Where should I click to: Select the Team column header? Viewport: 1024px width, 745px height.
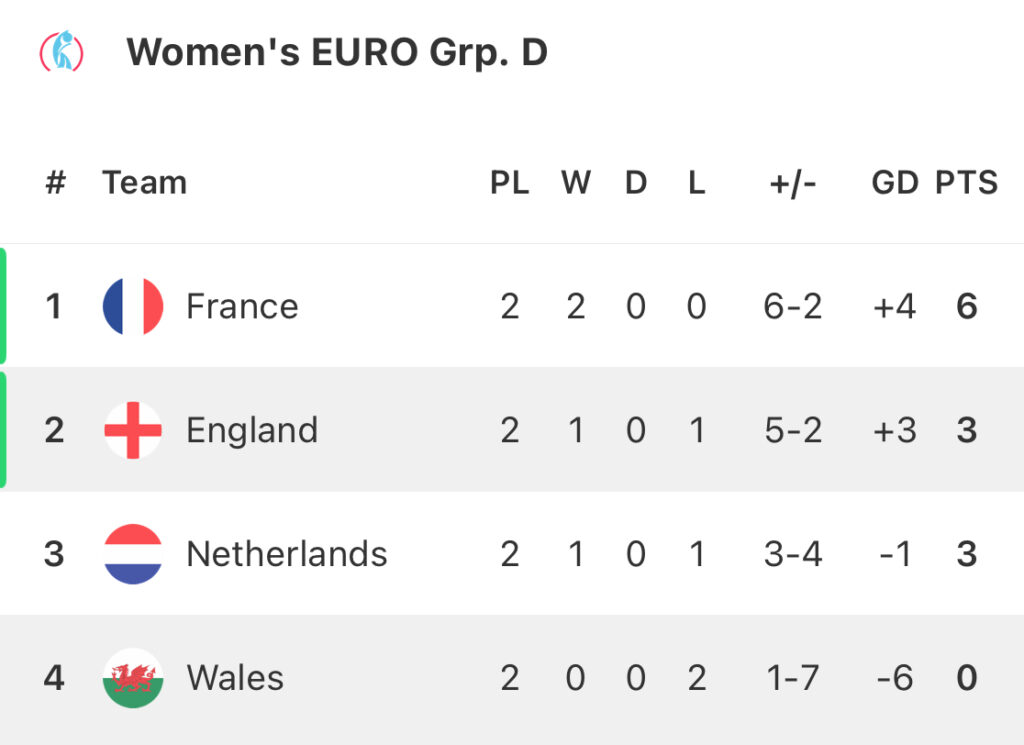(x=144, y=182)
